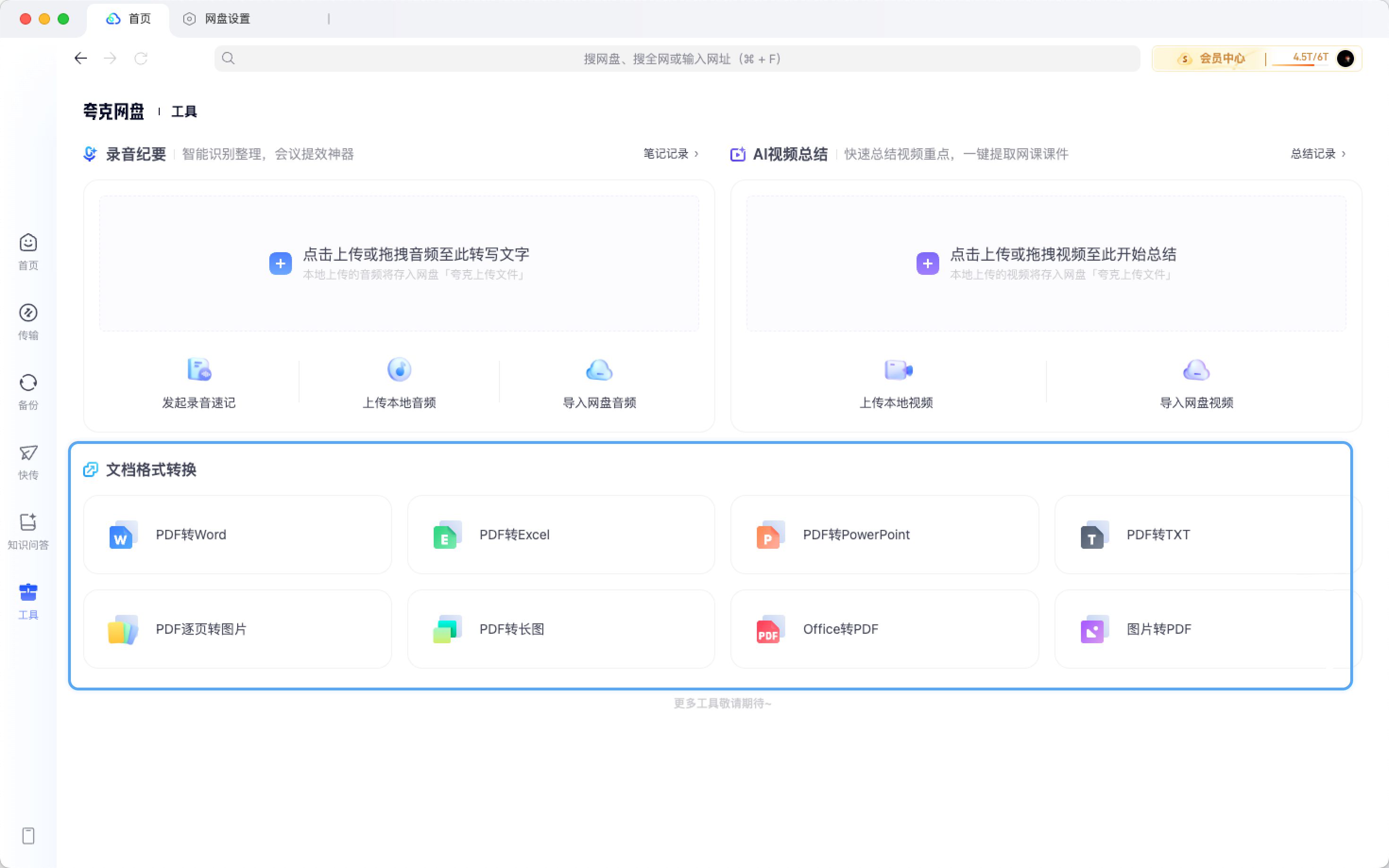Click the 文档格式转换 section heading
The height and width of the screenshot is (868, 1389).
151,469
